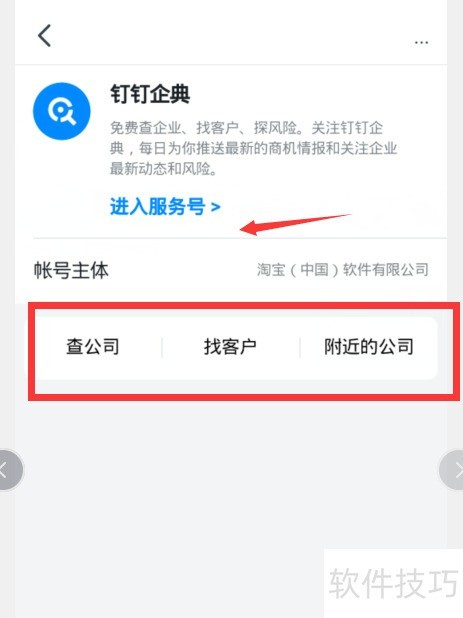Select the 找客户 menu item

[231, 347]
